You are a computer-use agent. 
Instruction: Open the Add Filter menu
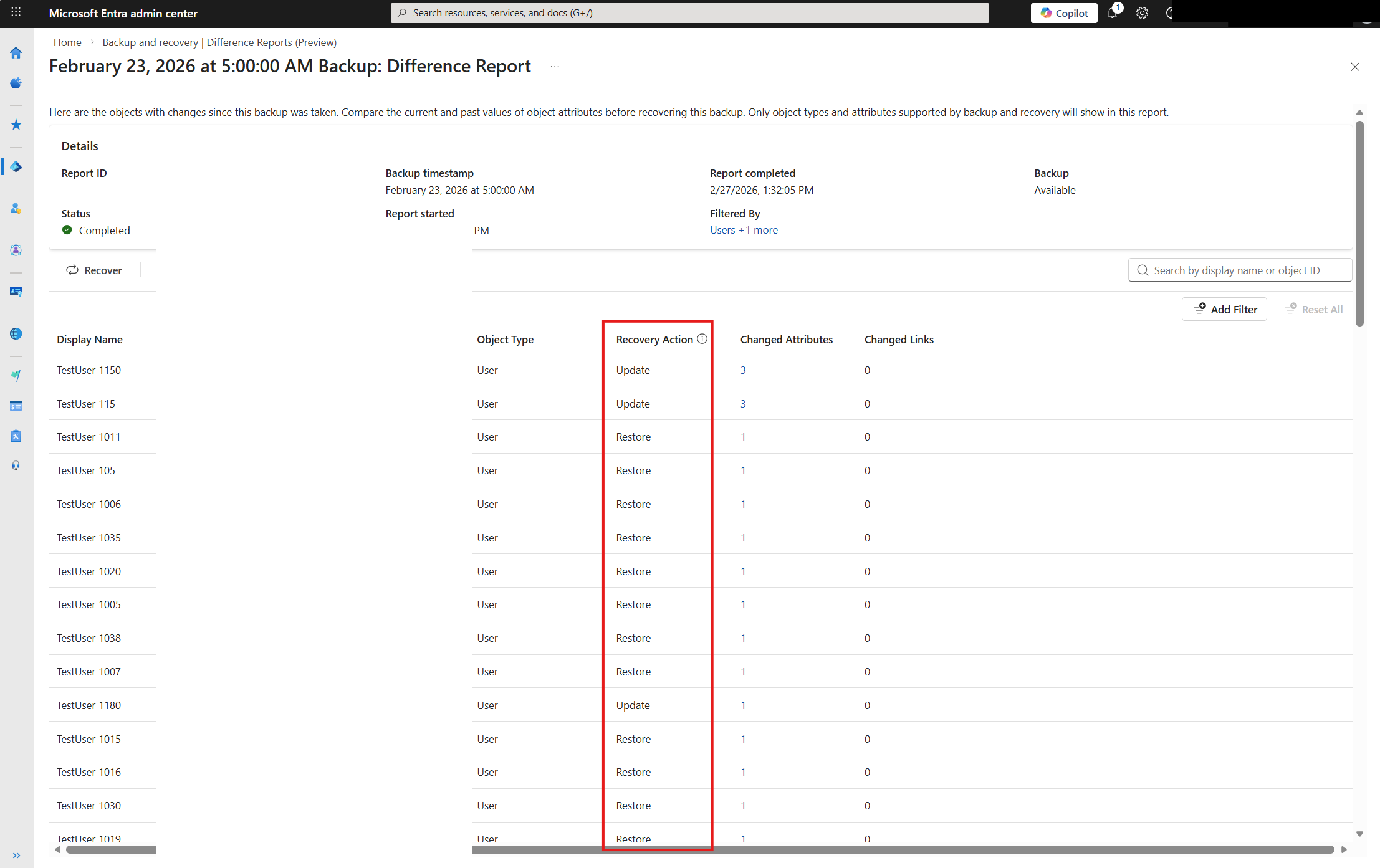(x=1224, y=309)
